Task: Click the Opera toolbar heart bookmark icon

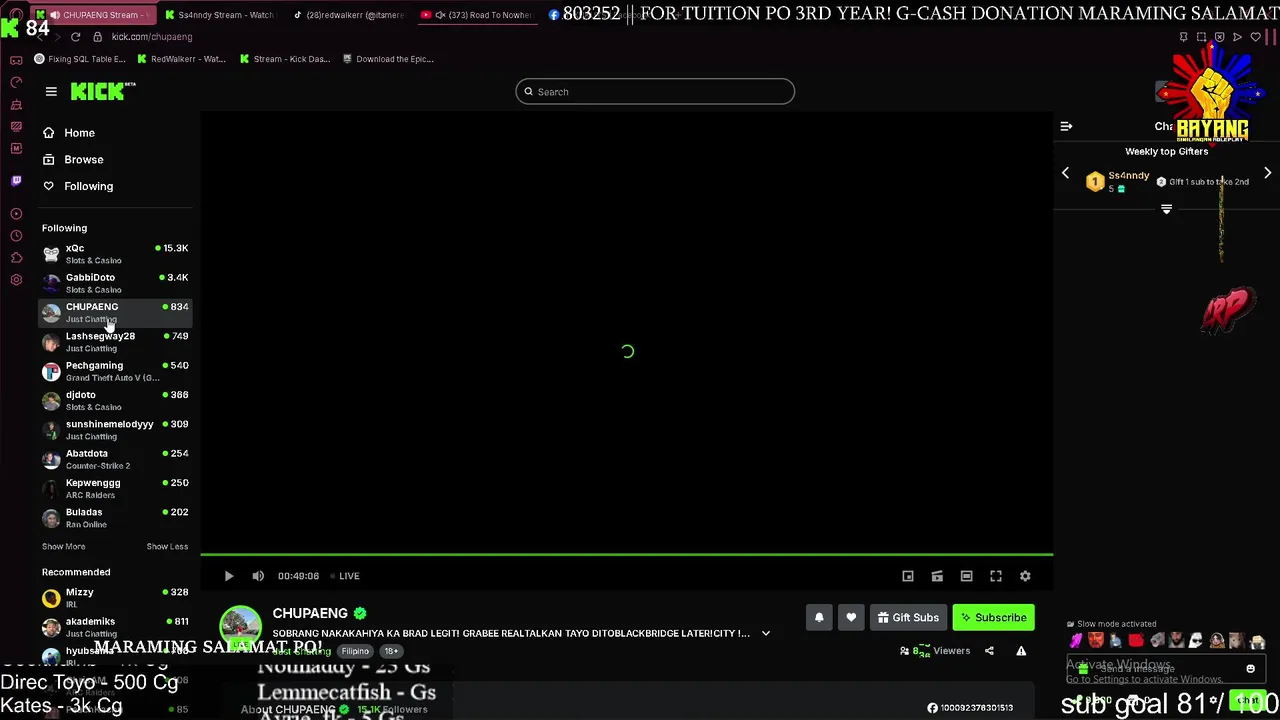Action: (1255, 37)
